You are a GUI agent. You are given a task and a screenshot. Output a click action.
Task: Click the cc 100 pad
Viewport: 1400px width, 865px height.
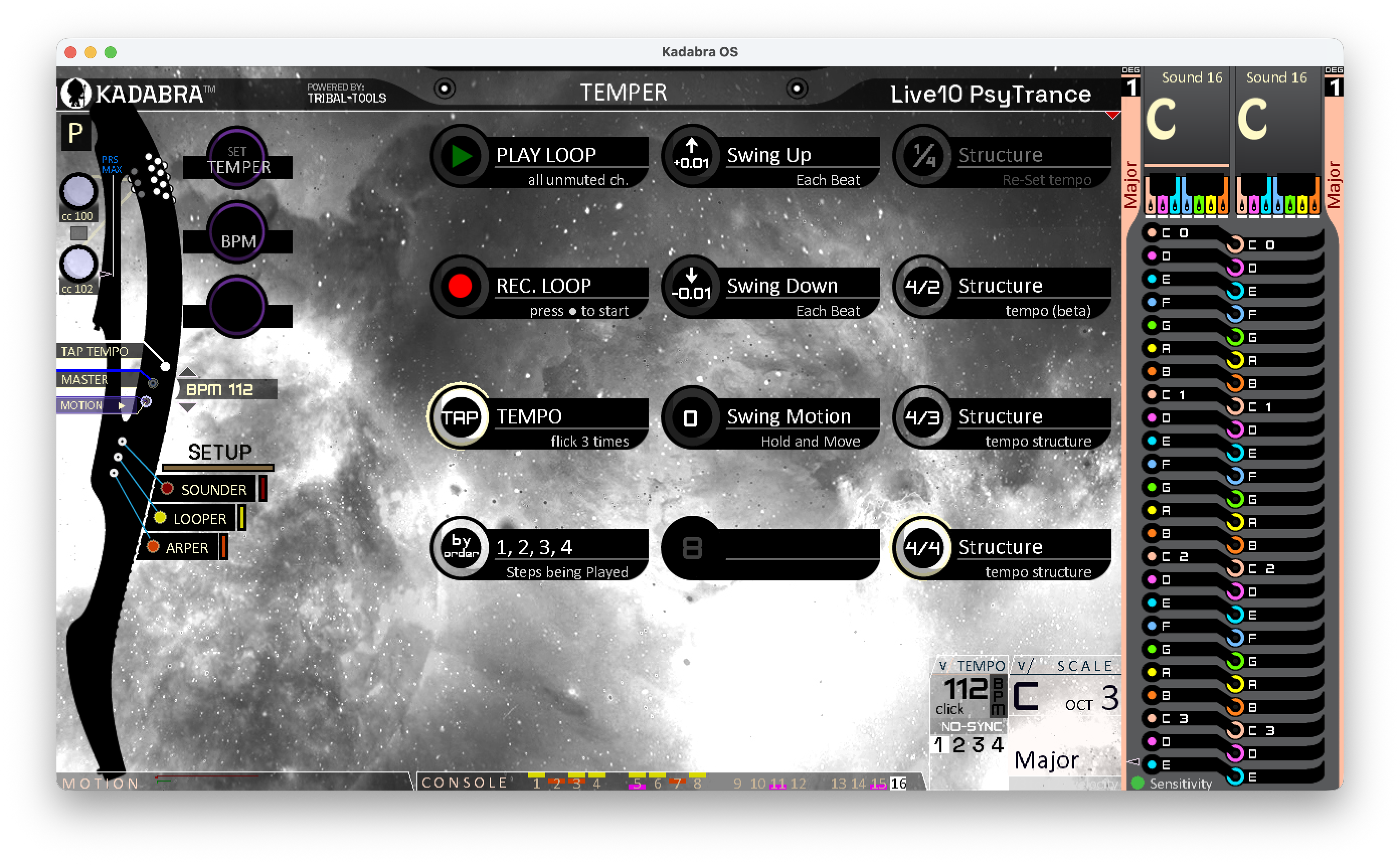point(78,192)
